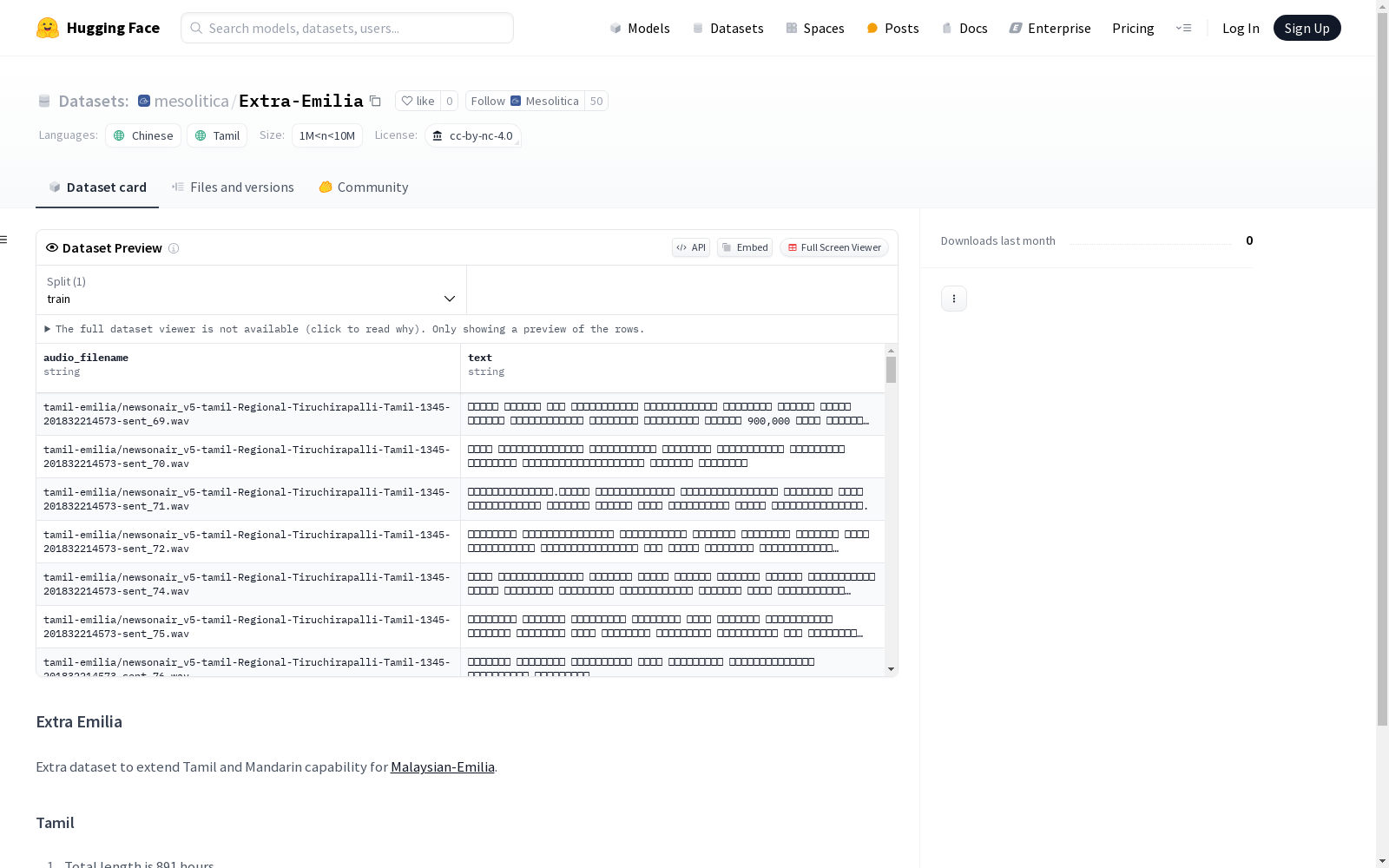
Task: Open Docs
Action: (964, 28)
